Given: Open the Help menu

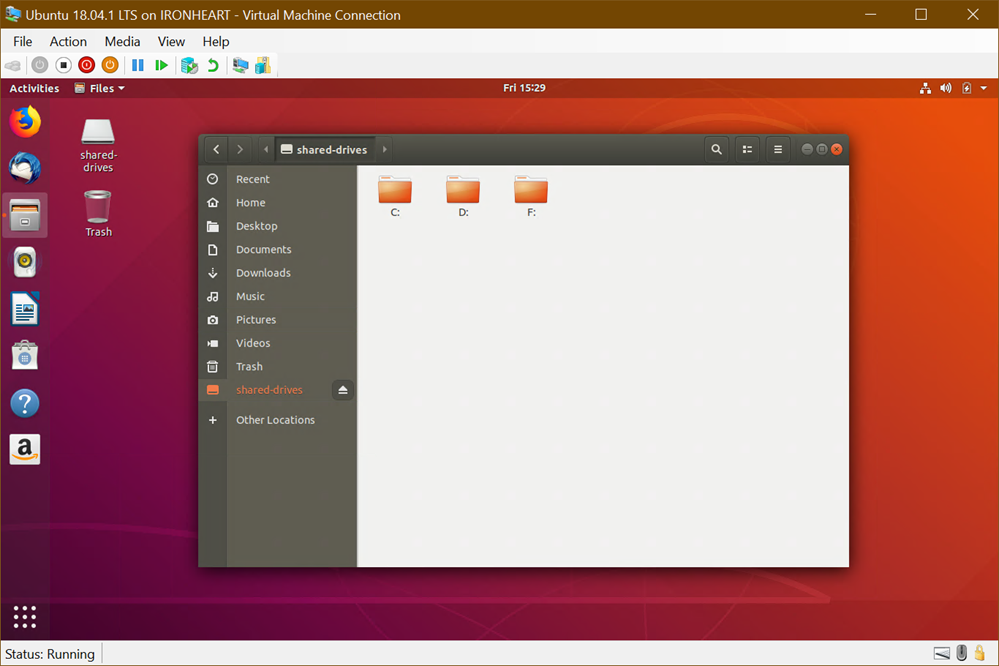Looking at the screenshot, I should point(216,41).
